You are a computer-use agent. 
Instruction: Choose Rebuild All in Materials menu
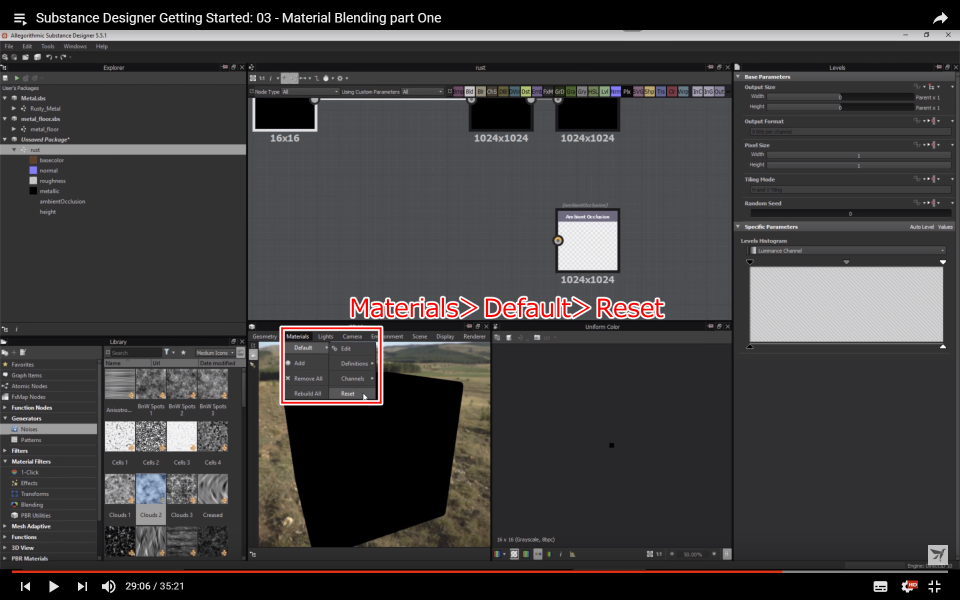click(307, 394)
